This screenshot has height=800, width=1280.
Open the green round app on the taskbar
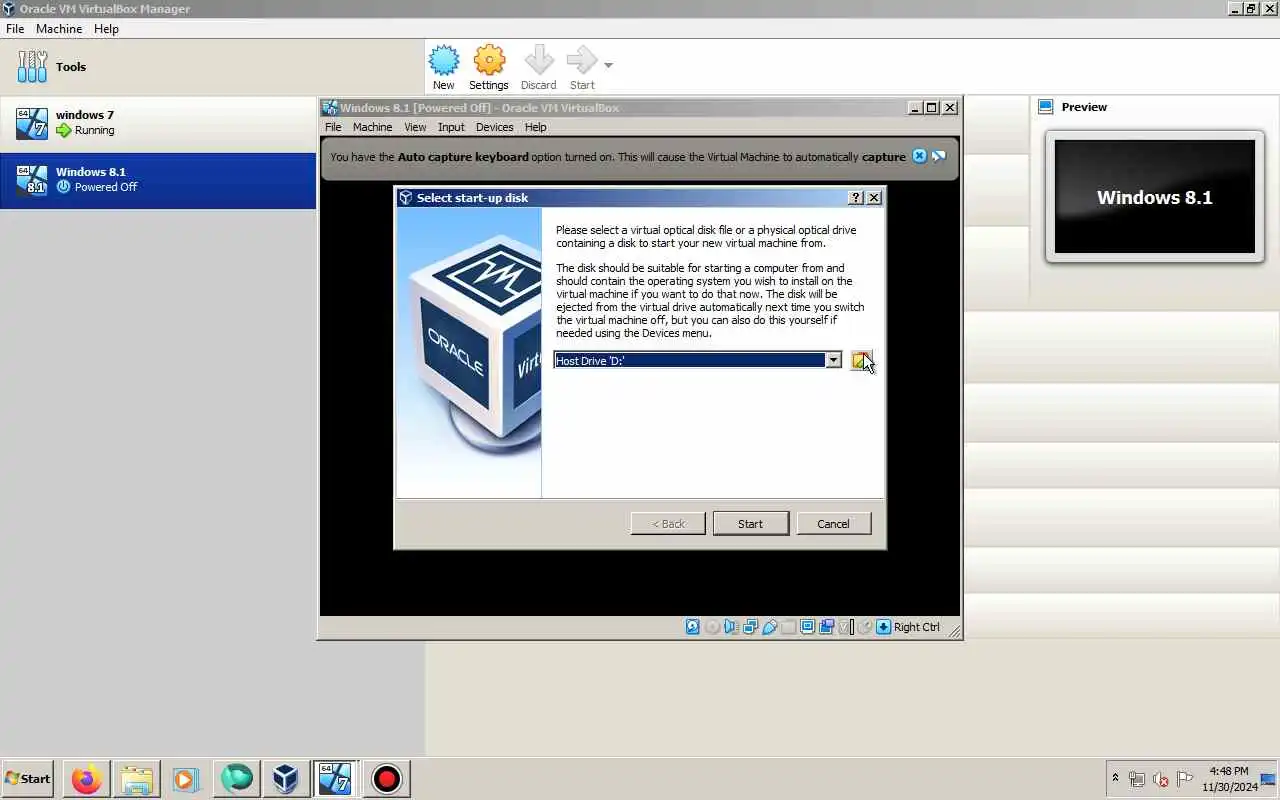point(237,779)
